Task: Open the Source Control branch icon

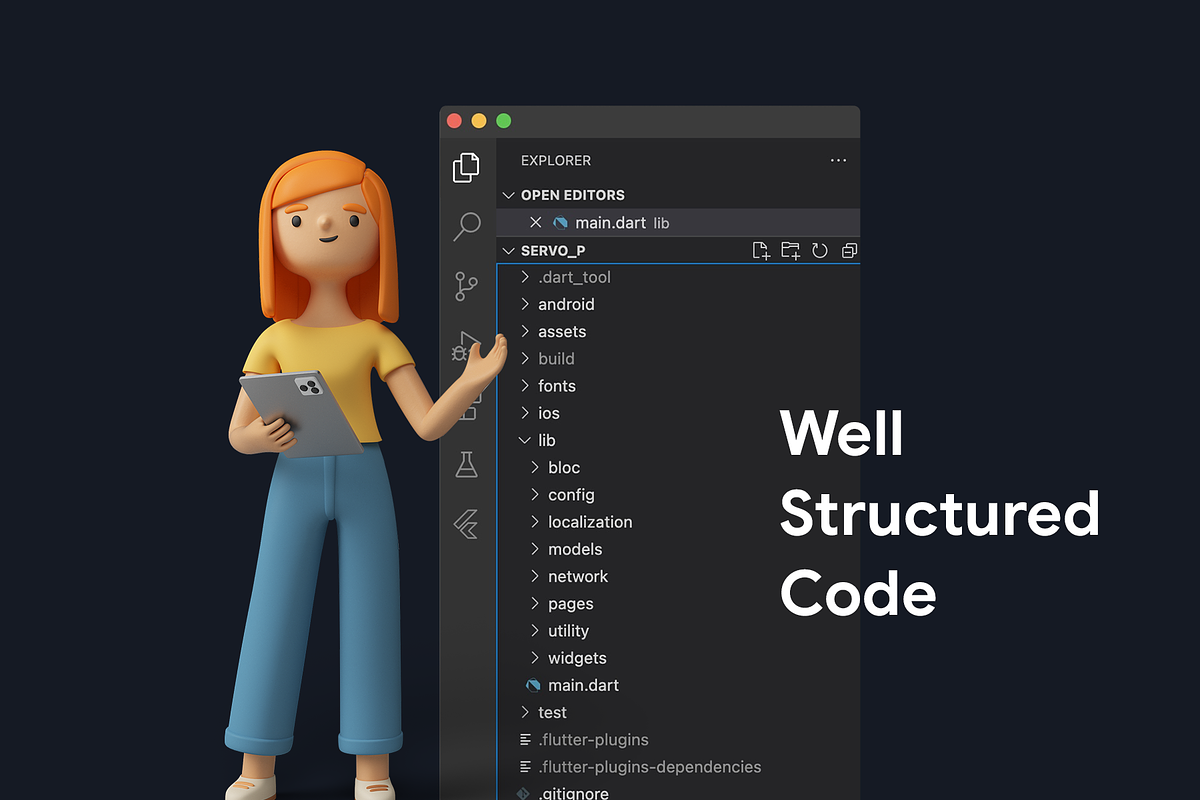Action: point(466,286)
